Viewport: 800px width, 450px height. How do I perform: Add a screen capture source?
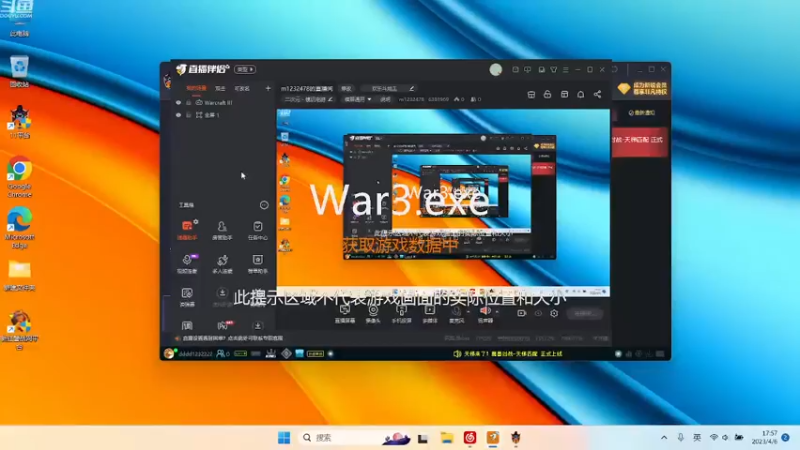[345, 313]
